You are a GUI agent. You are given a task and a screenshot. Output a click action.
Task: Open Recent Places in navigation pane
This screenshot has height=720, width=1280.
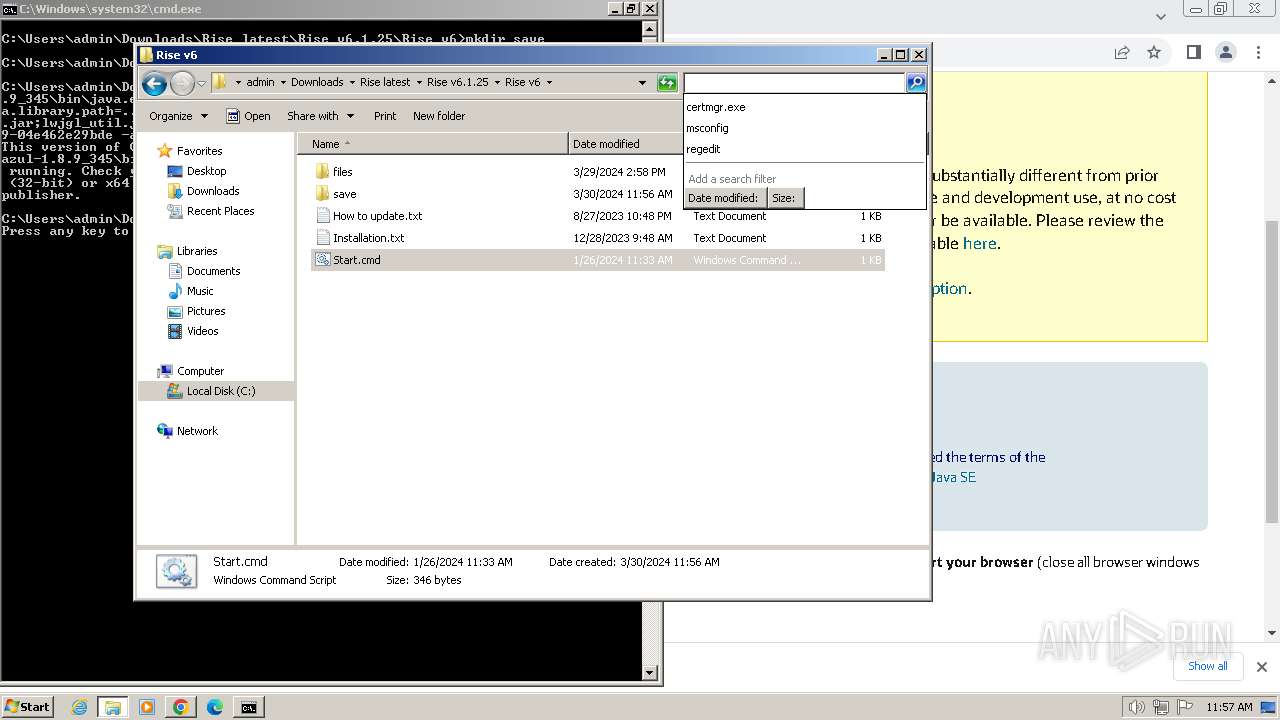(220, 211)
